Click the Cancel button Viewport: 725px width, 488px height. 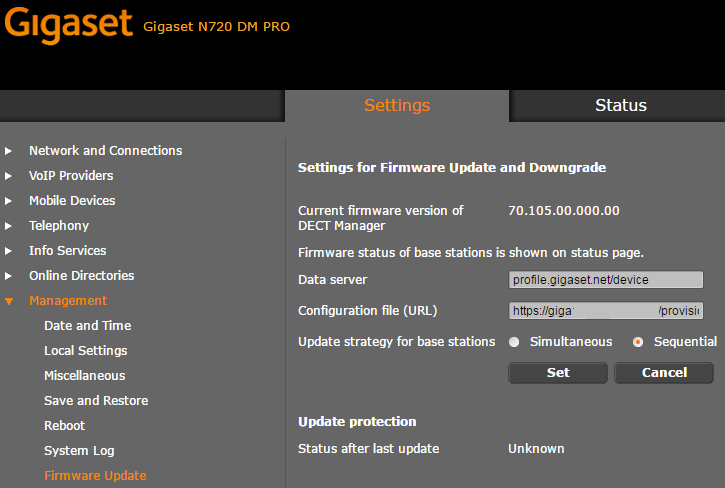pos(664,373)
